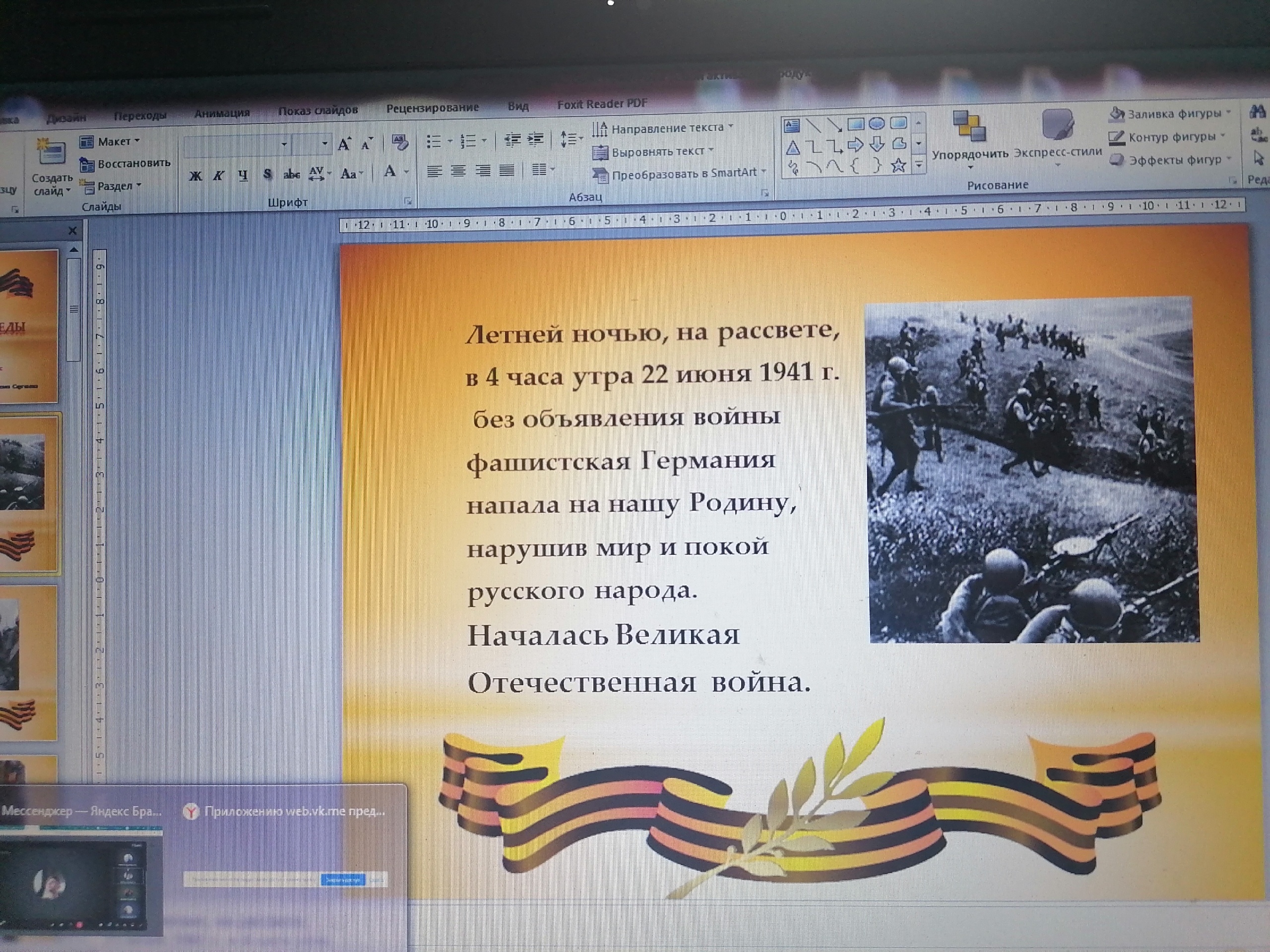
Task: Click the Find binoculars icon
Action: click(1259, 112)
